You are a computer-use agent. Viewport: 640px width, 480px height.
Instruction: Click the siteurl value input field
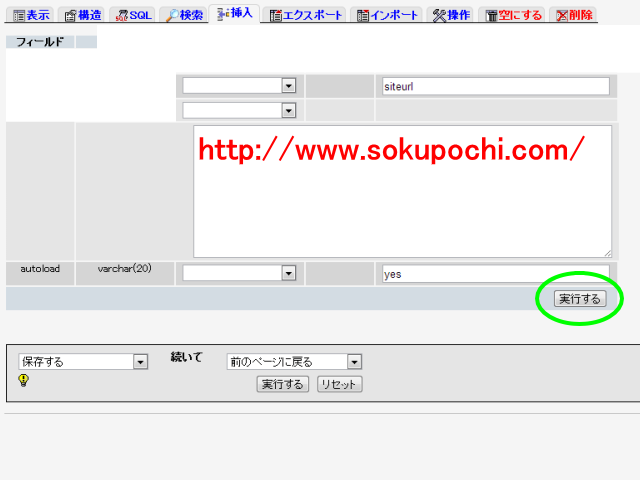(496, 86)
